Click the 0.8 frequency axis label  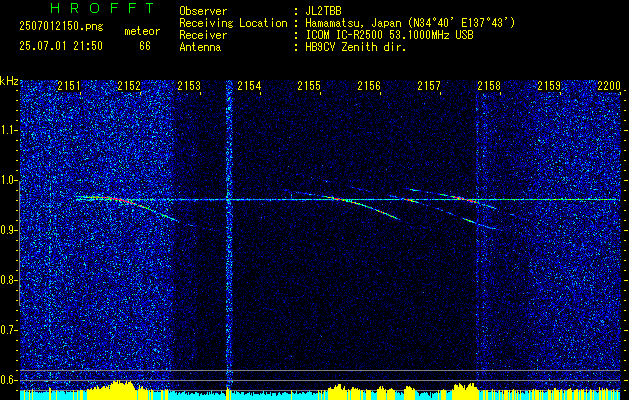8,280
